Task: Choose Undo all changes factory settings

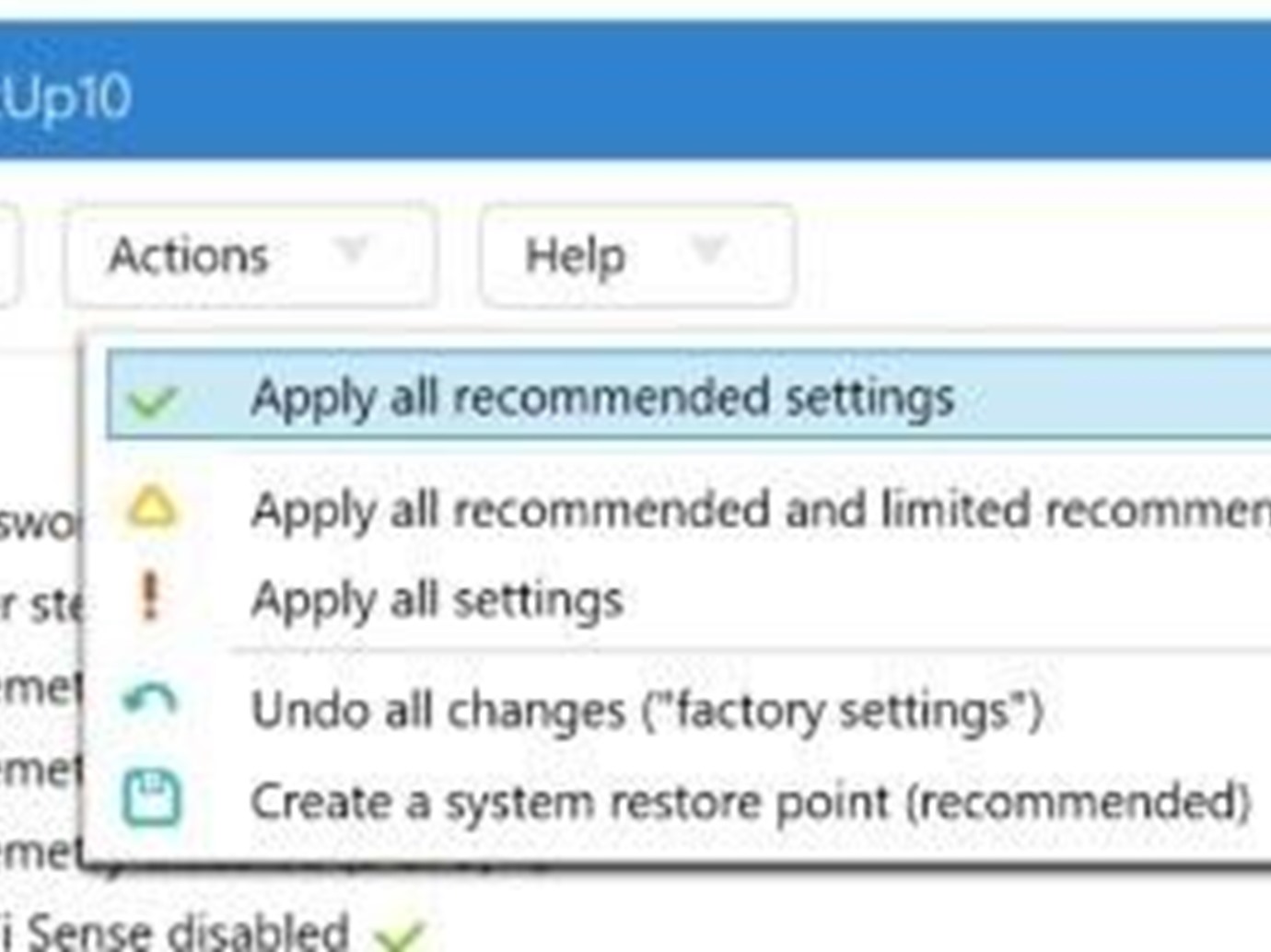Action: (x=689, y=710)
